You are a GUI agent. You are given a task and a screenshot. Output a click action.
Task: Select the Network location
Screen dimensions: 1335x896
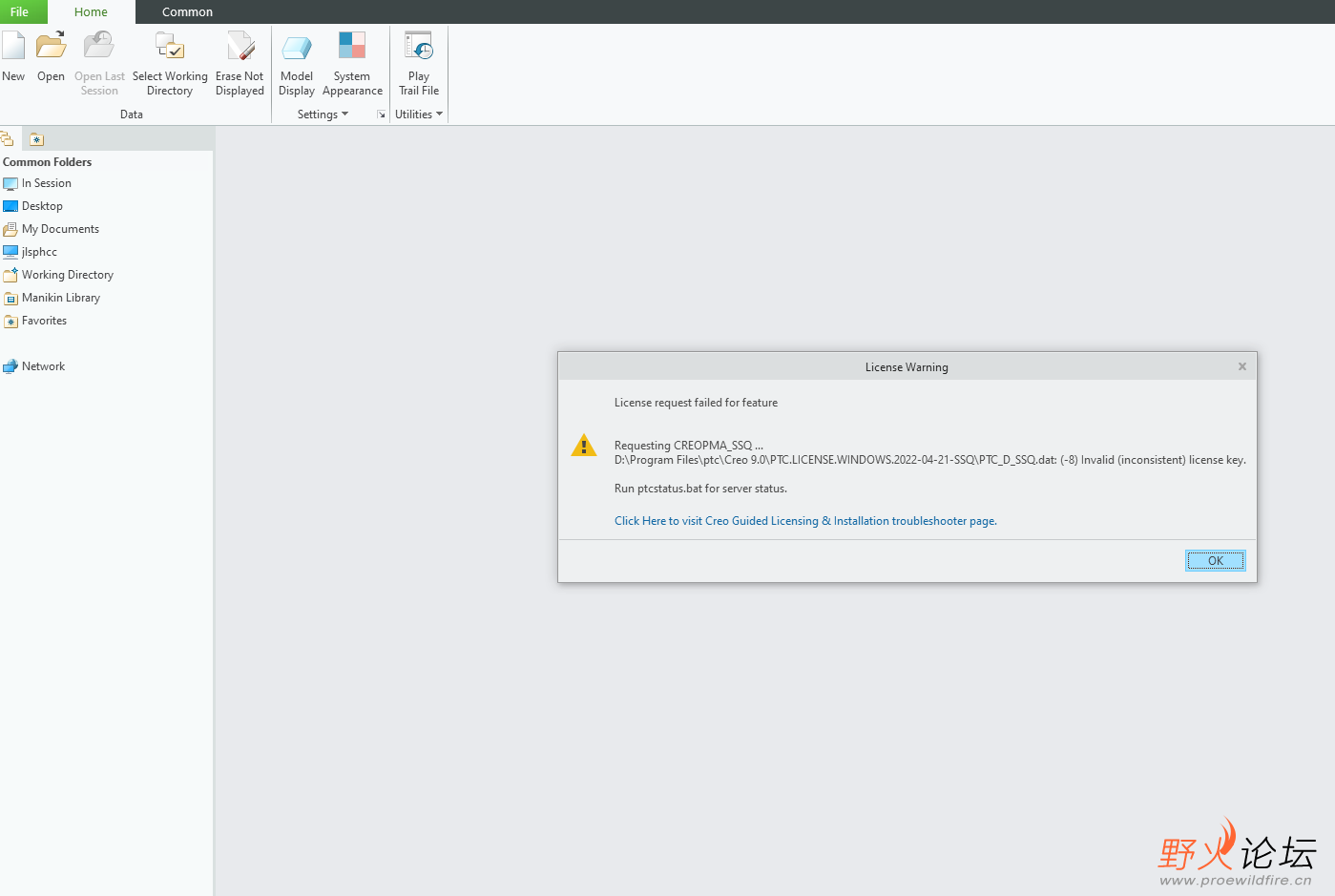pyautogui.click(x=34, y=366)
